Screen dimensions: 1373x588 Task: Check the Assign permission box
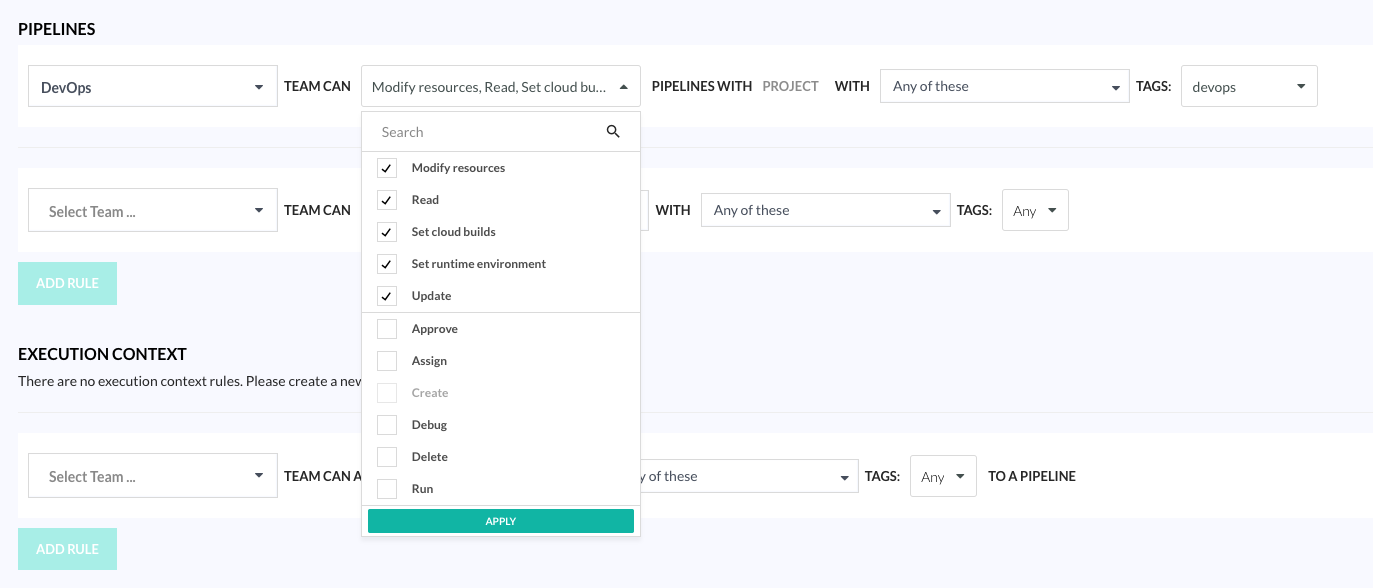tap(387, 361)
